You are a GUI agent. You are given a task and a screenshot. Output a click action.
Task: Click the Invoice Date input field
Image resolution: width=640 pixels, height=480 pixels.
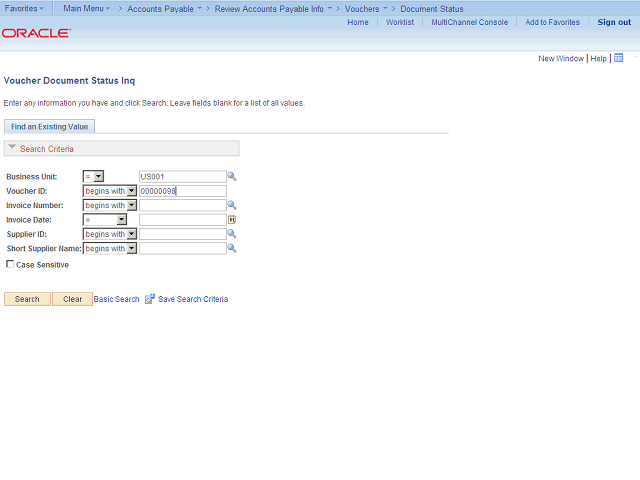coord(183,220)
